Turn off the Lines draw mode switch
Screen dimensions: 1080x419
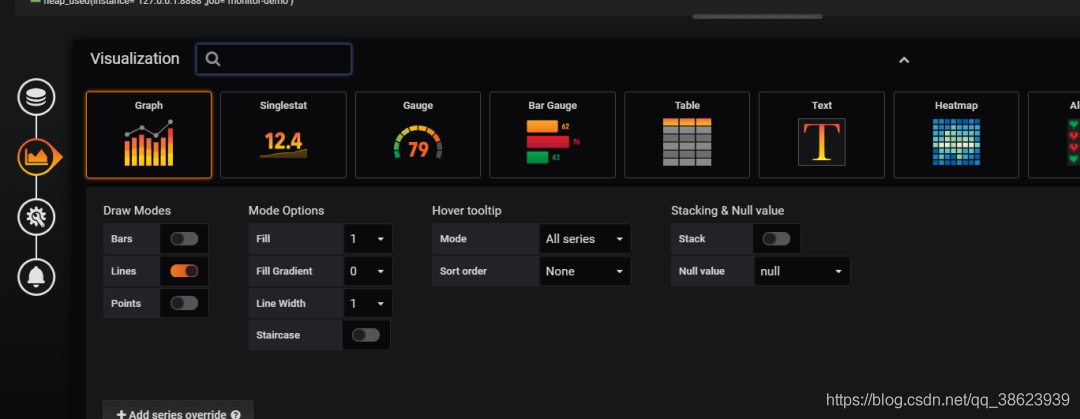point(184,271)
